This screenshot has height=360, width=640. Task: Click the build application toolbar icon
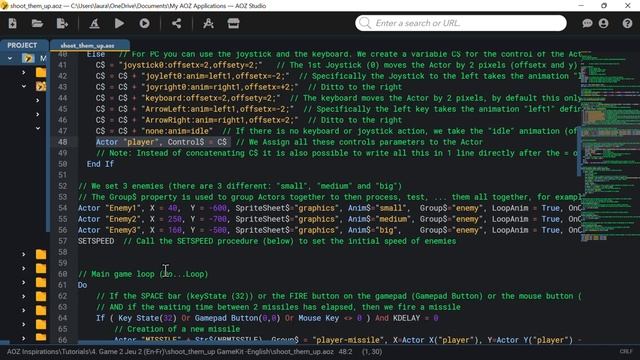(x=94, y=23)
